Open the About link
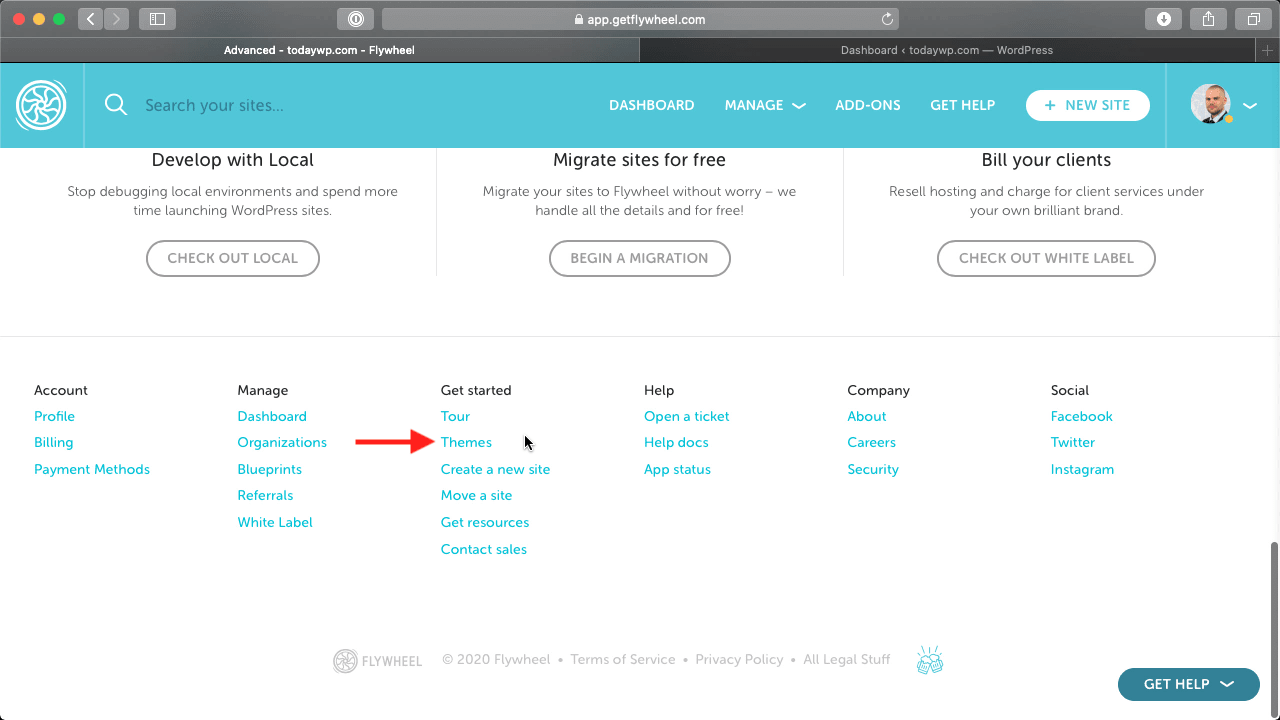This screenshot has width=1280, height=720. tap(867, 416)
